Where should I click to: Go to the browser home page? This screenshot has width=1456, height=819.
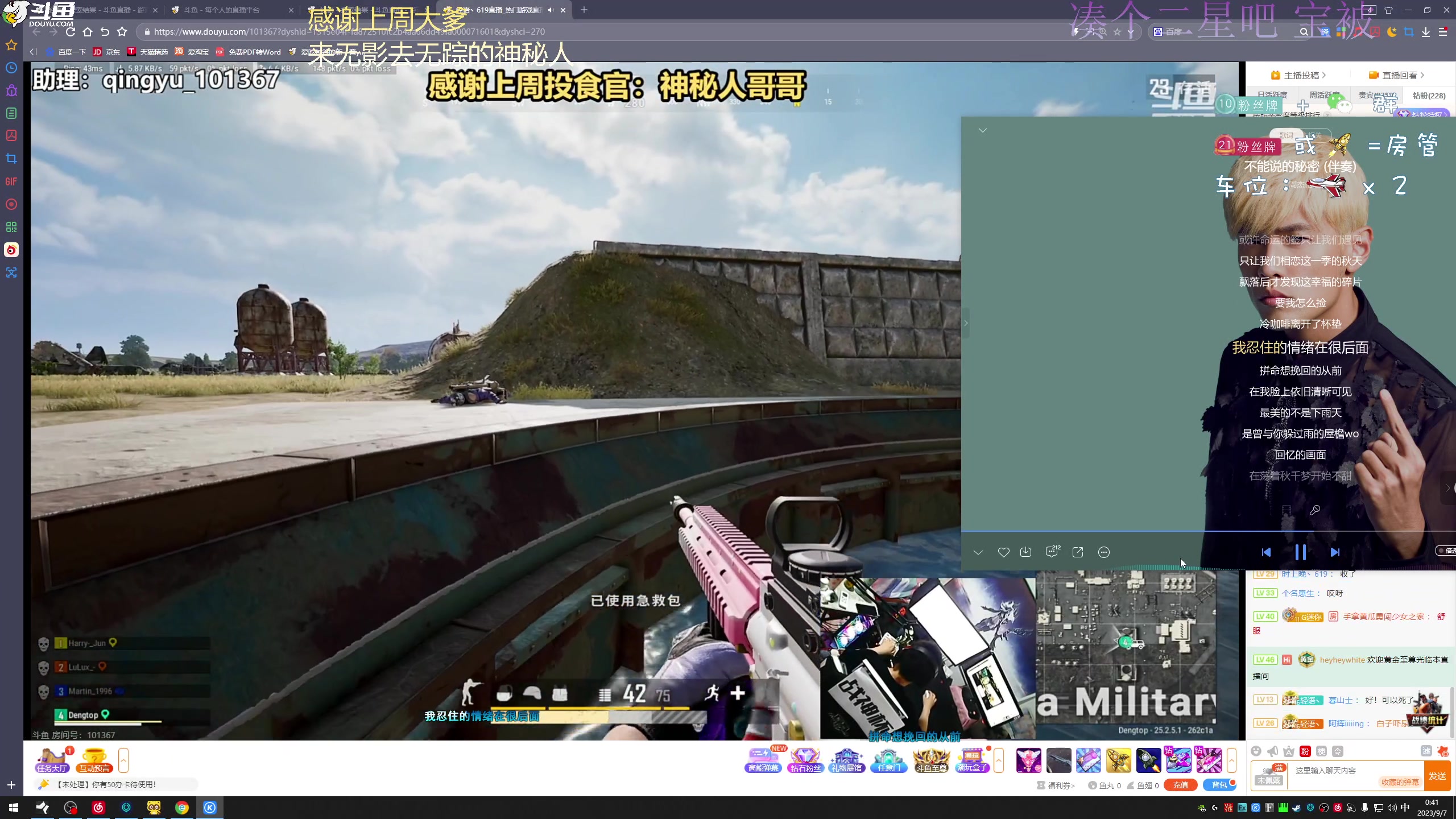(88, 32)
